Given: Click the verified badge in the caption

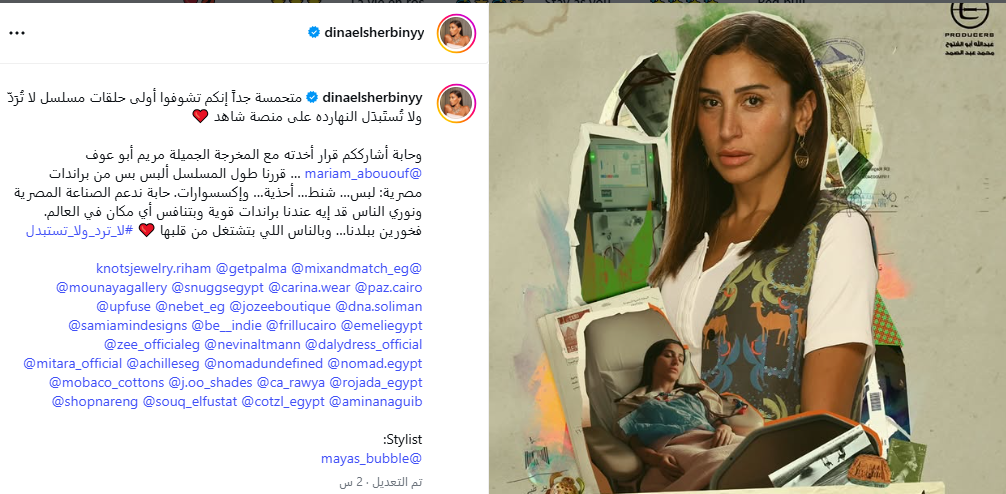Looking at the screenshot, I should (312, 98).
